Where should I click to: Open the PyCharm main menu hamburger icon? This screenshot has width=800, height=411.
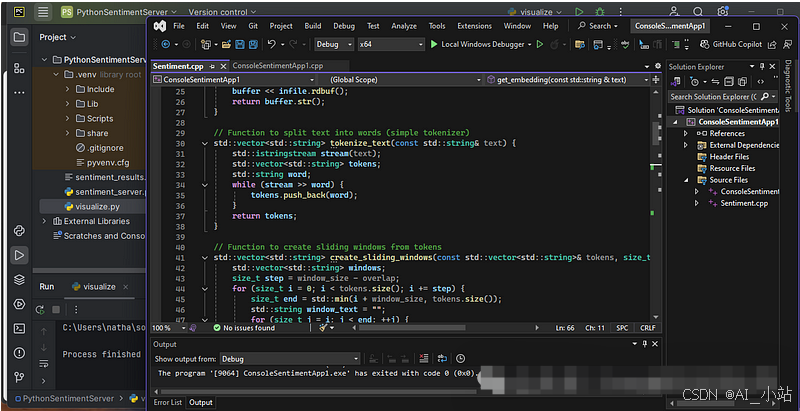(x=44, y=12)
